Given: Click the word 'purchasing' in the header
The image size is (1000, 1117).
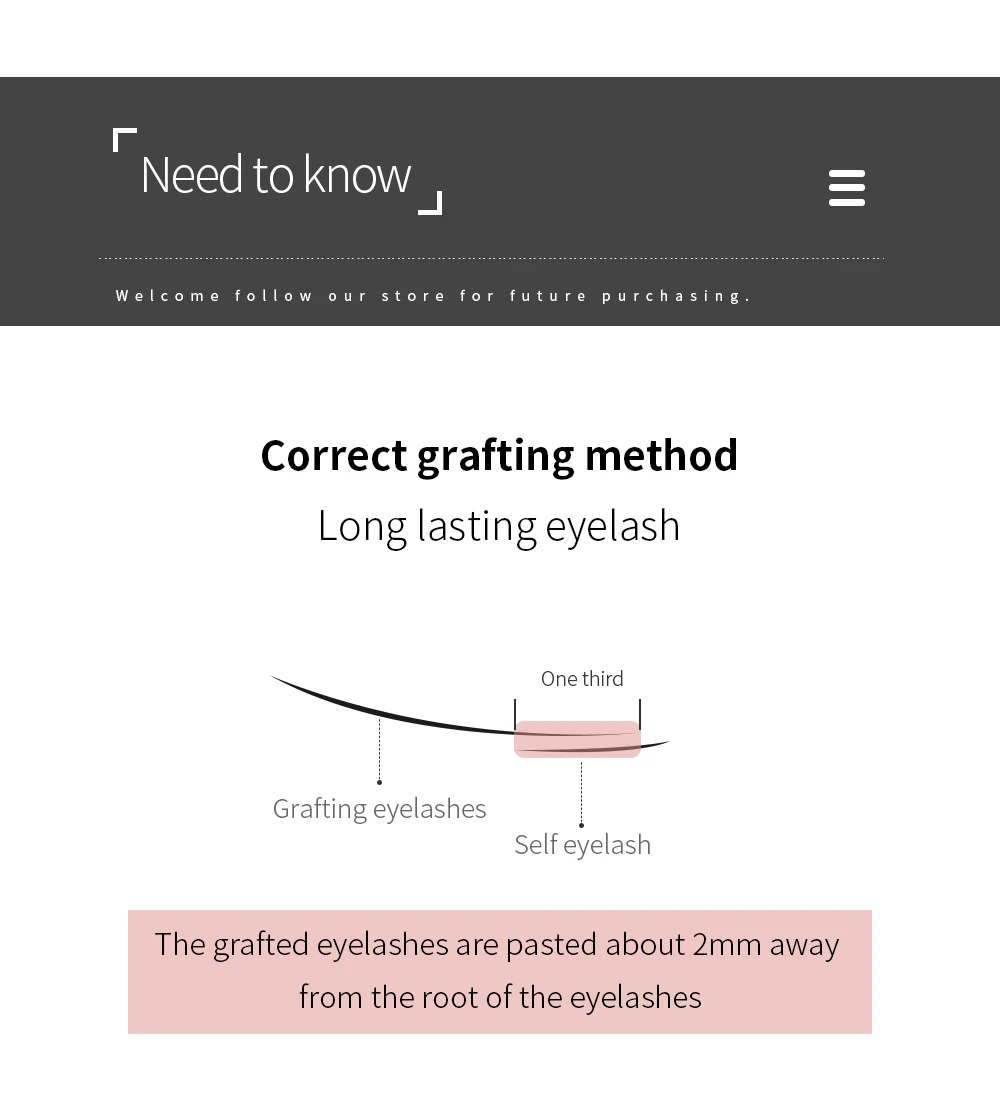Looking at the screenshot, I should (x=676, y=296).
